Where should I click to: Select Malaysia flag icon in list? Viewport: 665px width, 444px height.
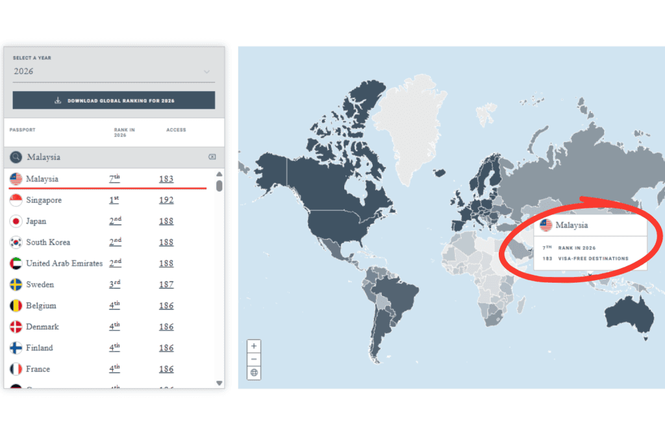coord(16,179)
